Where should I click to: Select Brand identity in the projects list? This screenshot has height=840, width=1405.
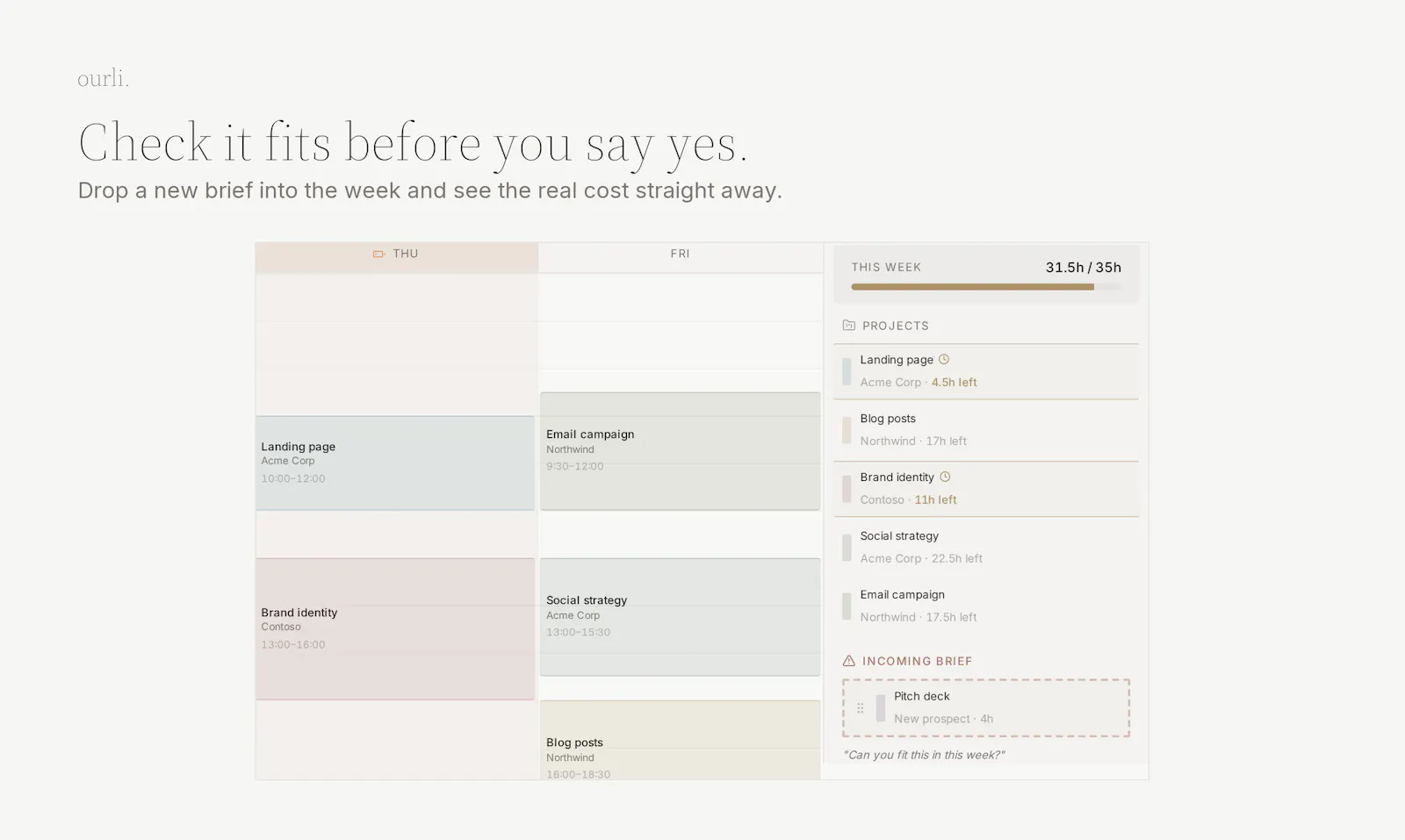pos(986,489)
